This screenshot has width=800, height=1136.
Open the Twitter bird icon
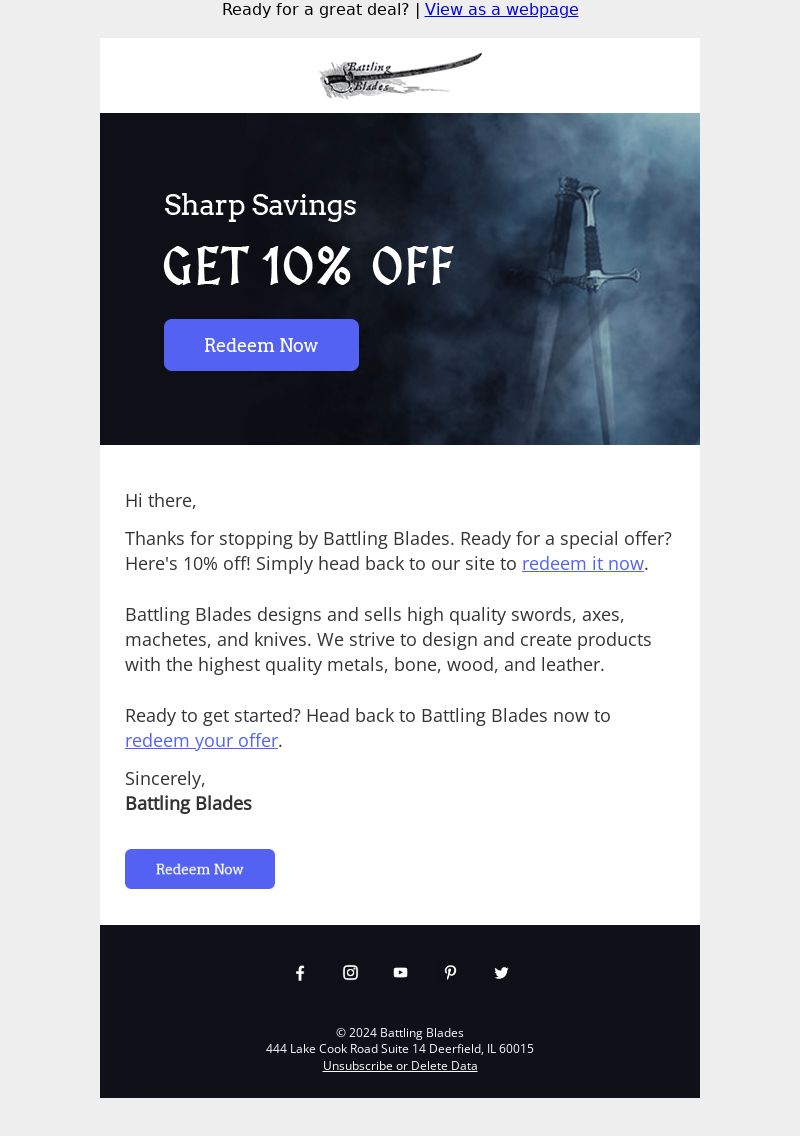point(501,972)
